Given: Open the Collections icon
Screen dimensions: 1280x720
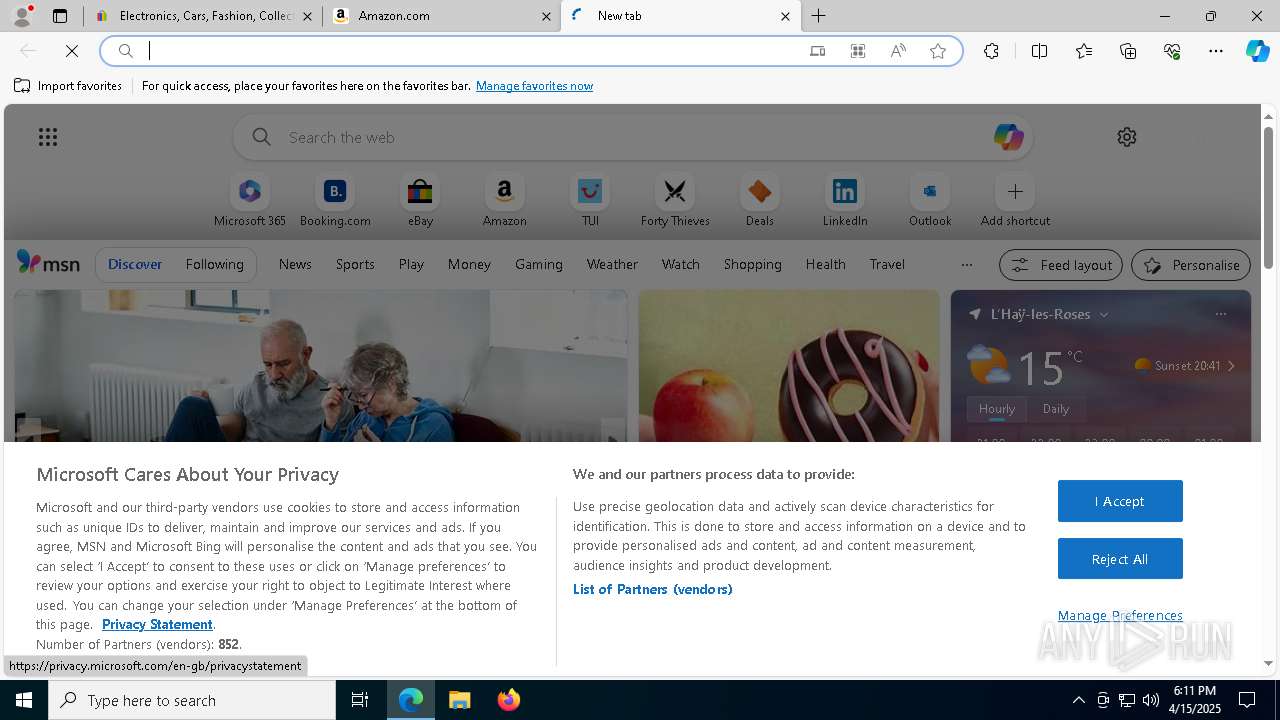Looking at the screenshot, I should click(1128, 51).
